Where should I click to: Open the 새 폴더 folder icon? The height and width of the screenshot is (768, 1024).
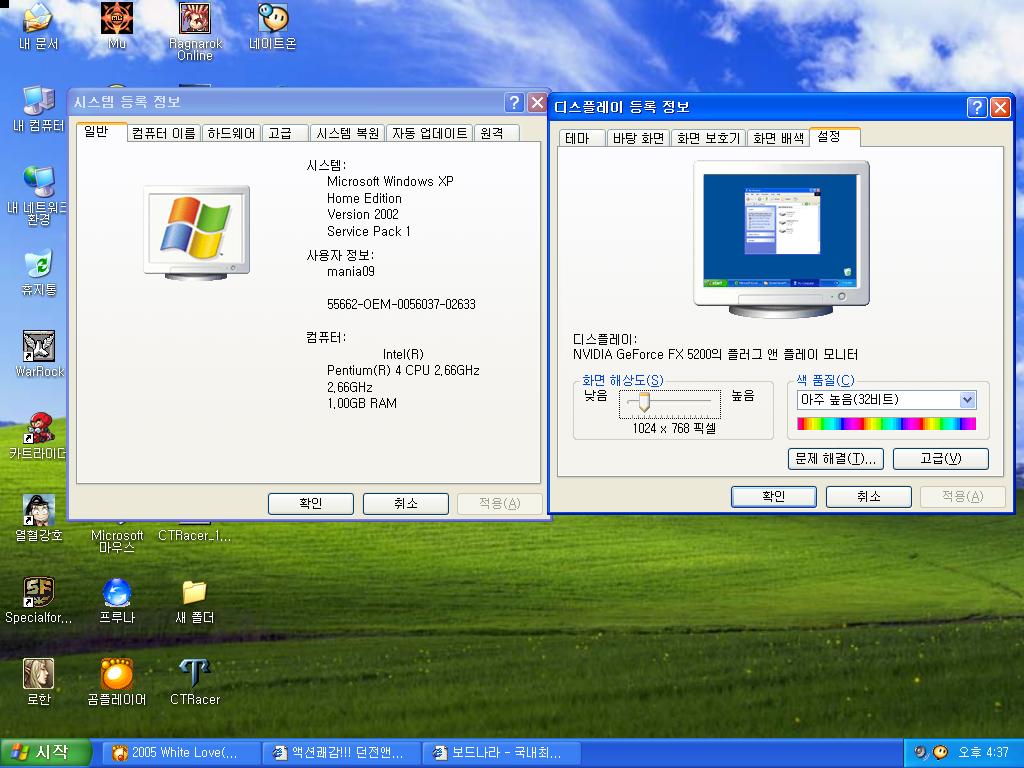pyautogui.click(x=195, y=600)
